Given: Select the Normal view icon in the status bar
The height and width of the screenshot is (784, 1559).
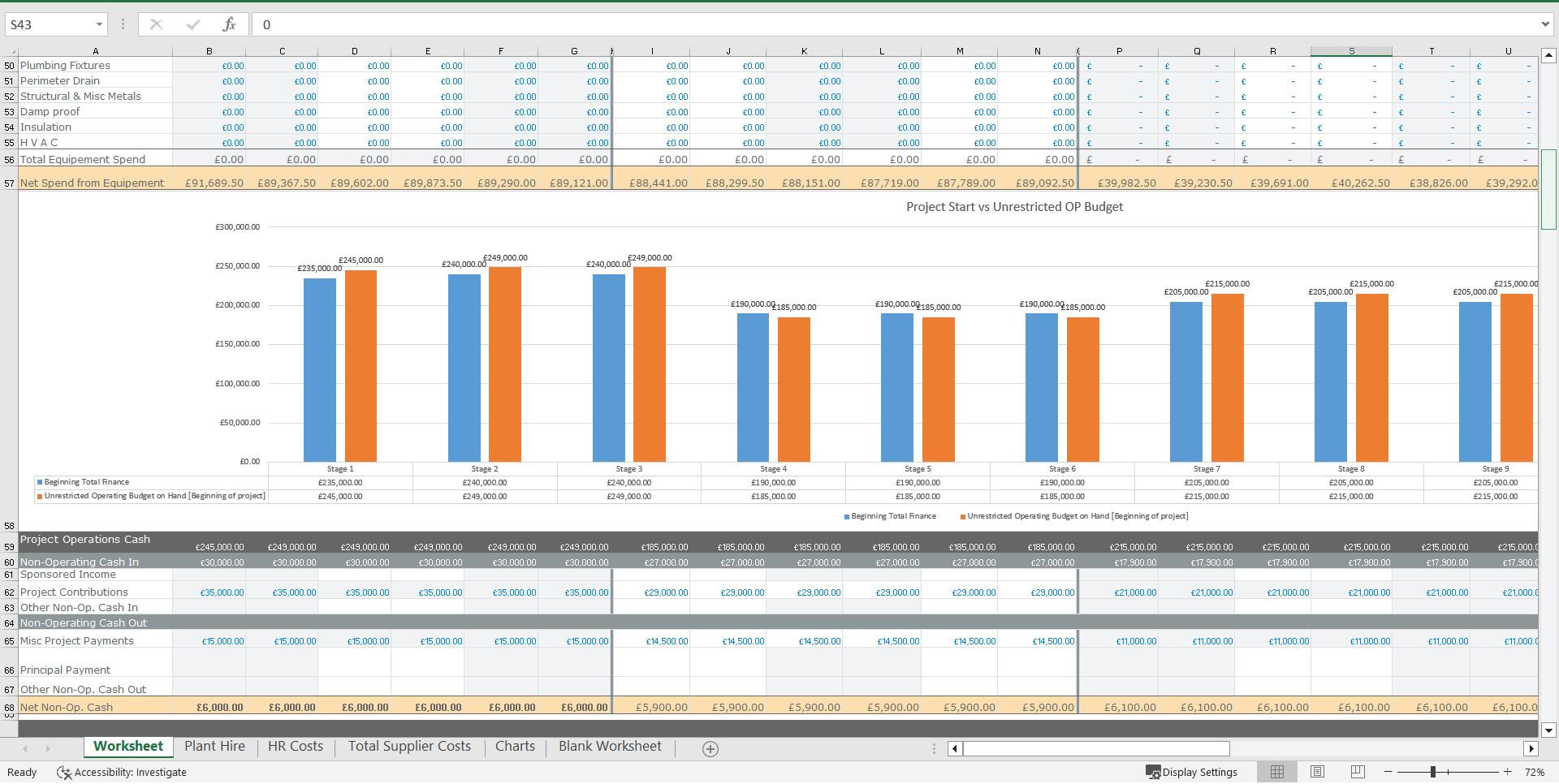Looking at the screenshot, I should [x=1276, y=772].
